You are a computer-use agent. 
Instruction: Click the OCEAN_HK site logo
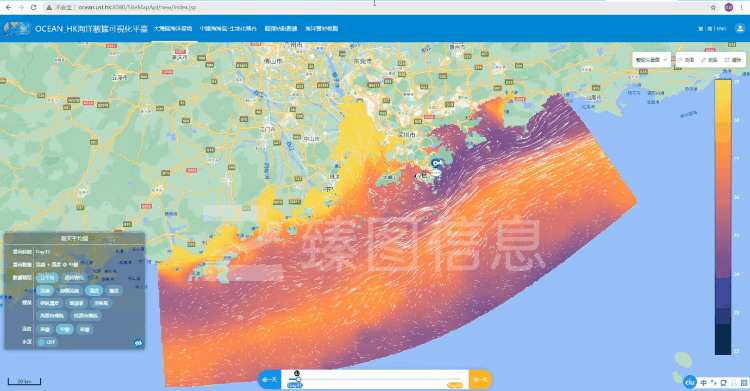[18, 28]
